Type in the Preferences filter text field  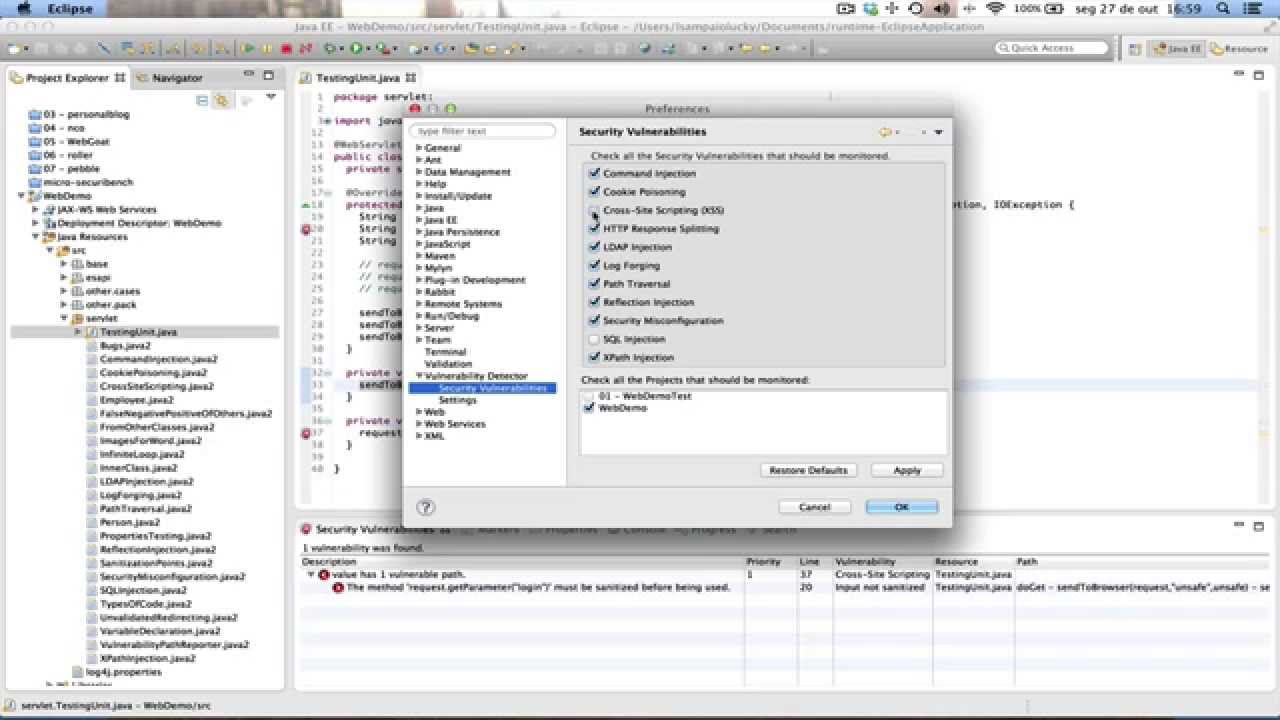click(x=483, y=130)
